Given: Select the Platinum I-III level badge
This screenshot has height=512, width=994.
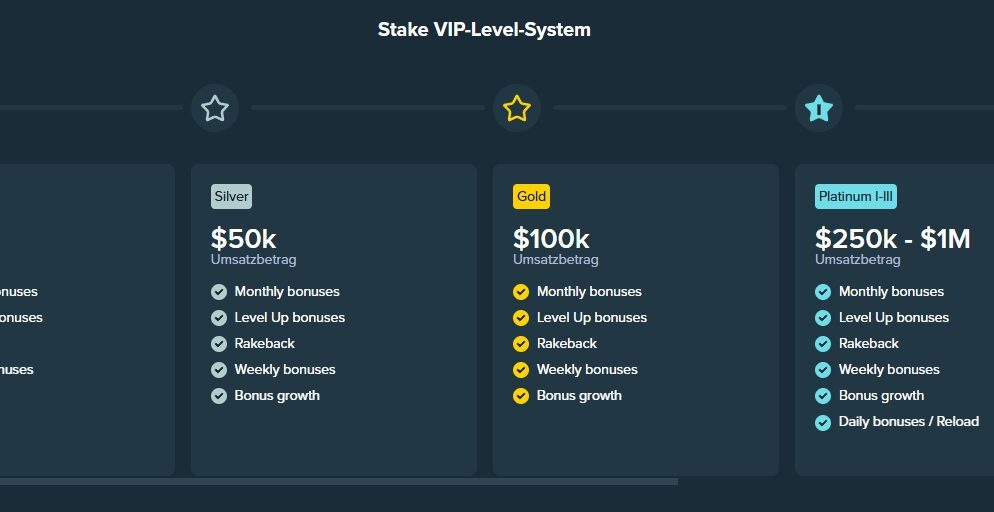Looking at the screenshot, I should tap(856, 196).
